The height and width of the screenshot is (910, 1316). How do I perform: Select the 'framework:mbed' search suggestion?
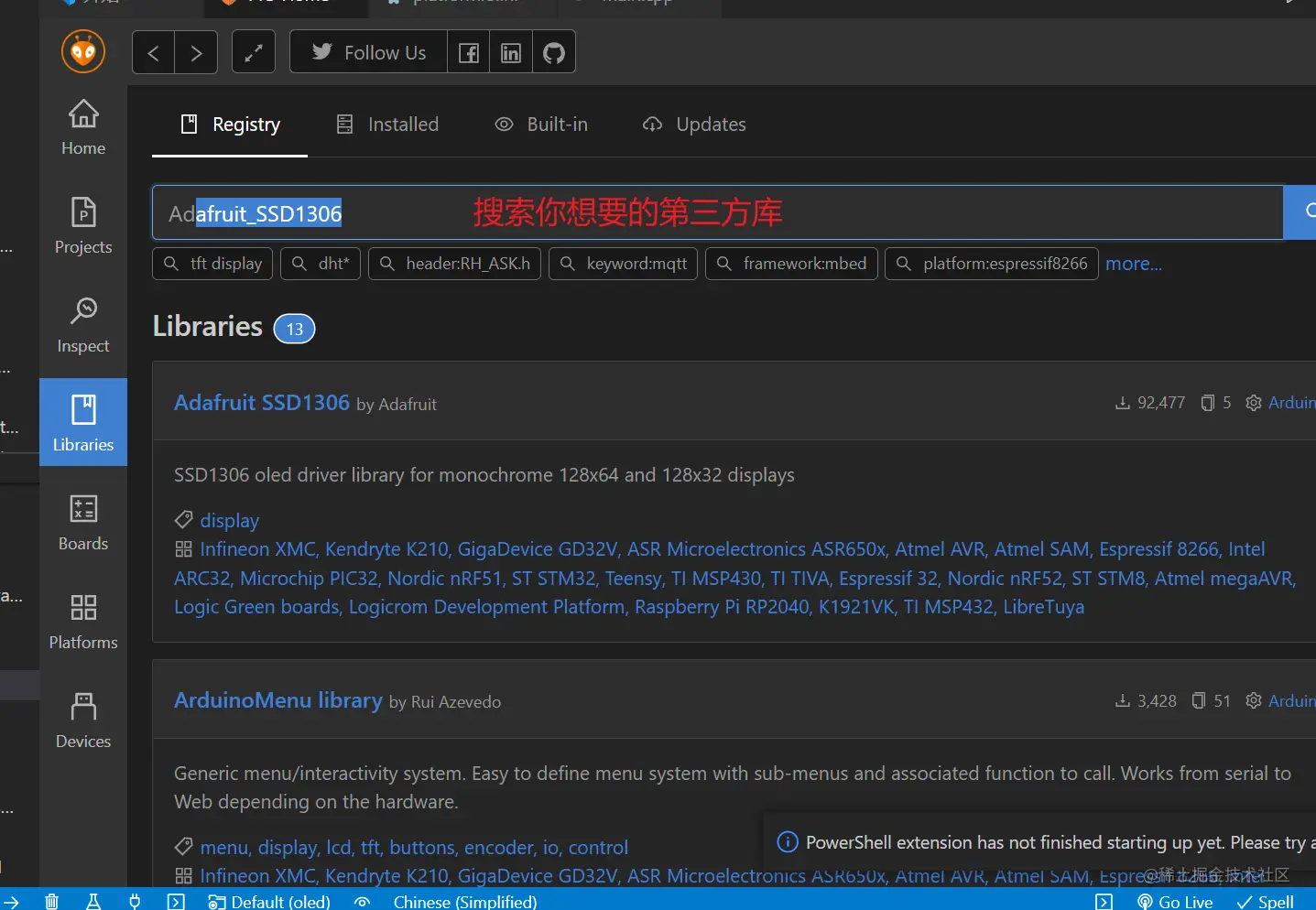791,264
